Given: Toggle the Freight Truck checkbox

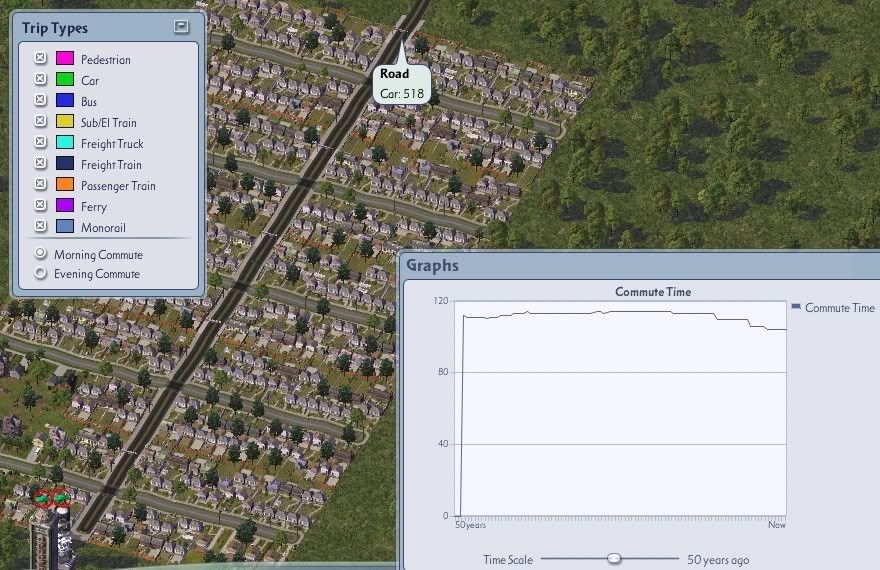Looking at the screenshot, I should (x=40, y=142).
